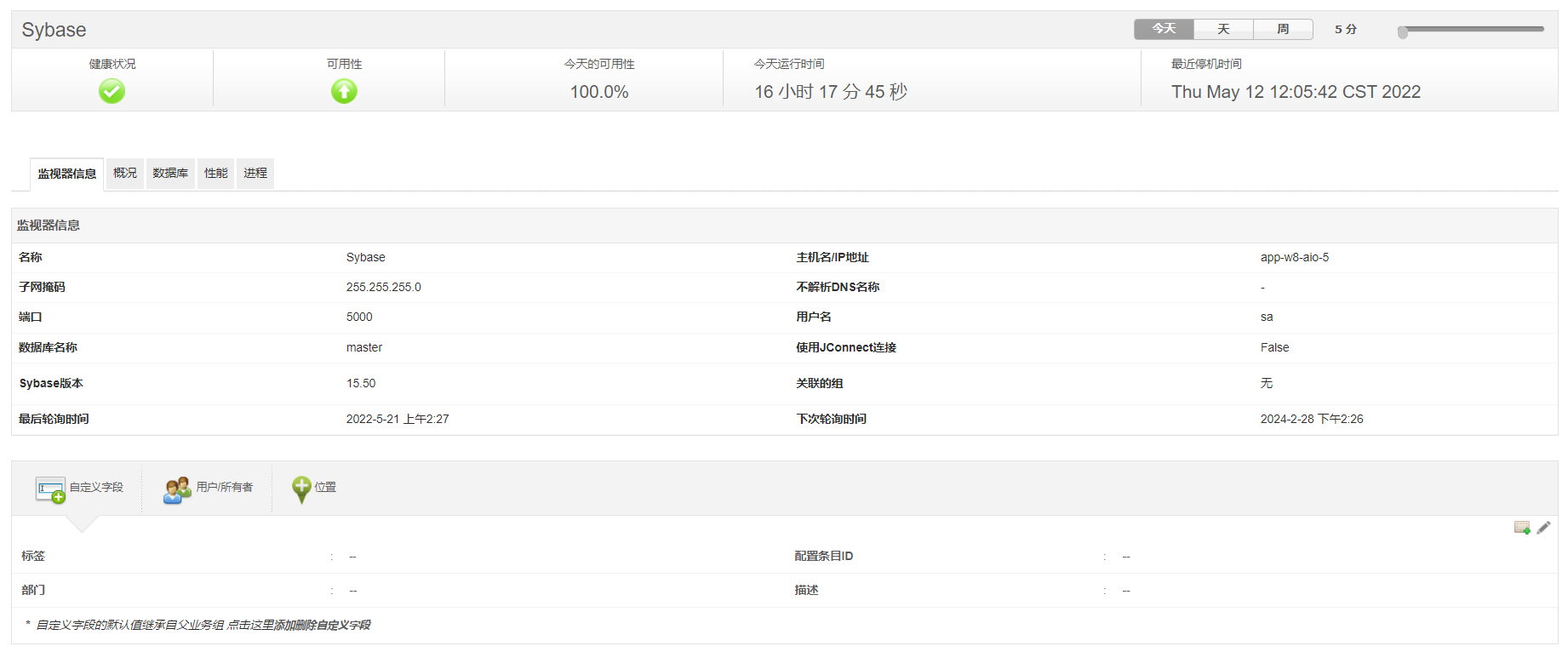1568x652 pixels.
Task: Click the host name app-w8-aio-5
Action: [1295, 257]
